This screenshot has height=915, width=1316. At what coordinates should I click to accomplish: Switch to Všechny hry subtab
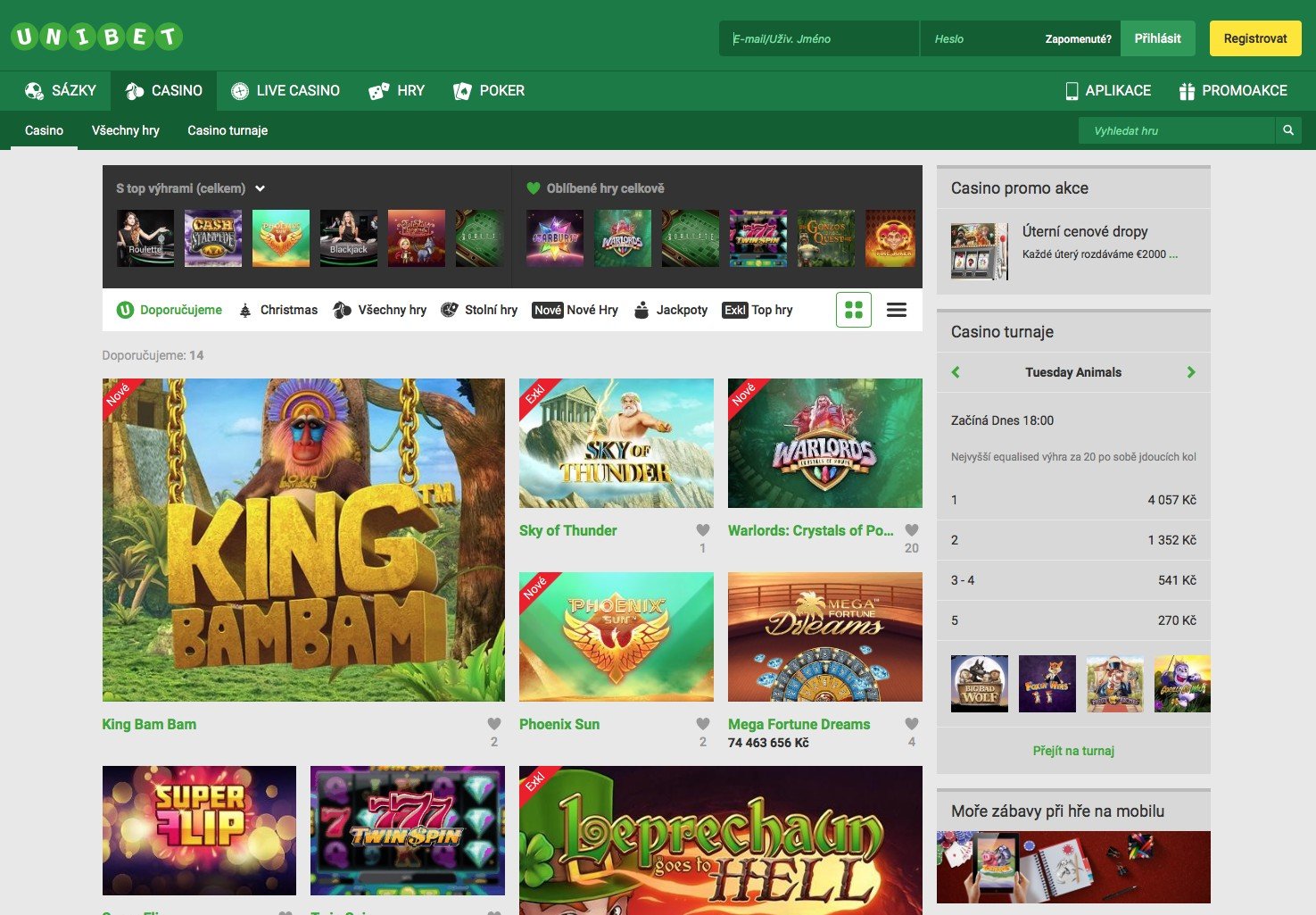[x=126, y=130]
